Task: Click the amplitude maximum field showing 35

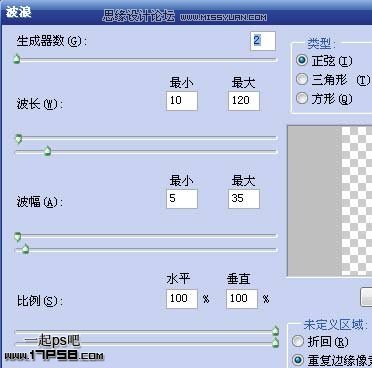Action: point(244,199)
